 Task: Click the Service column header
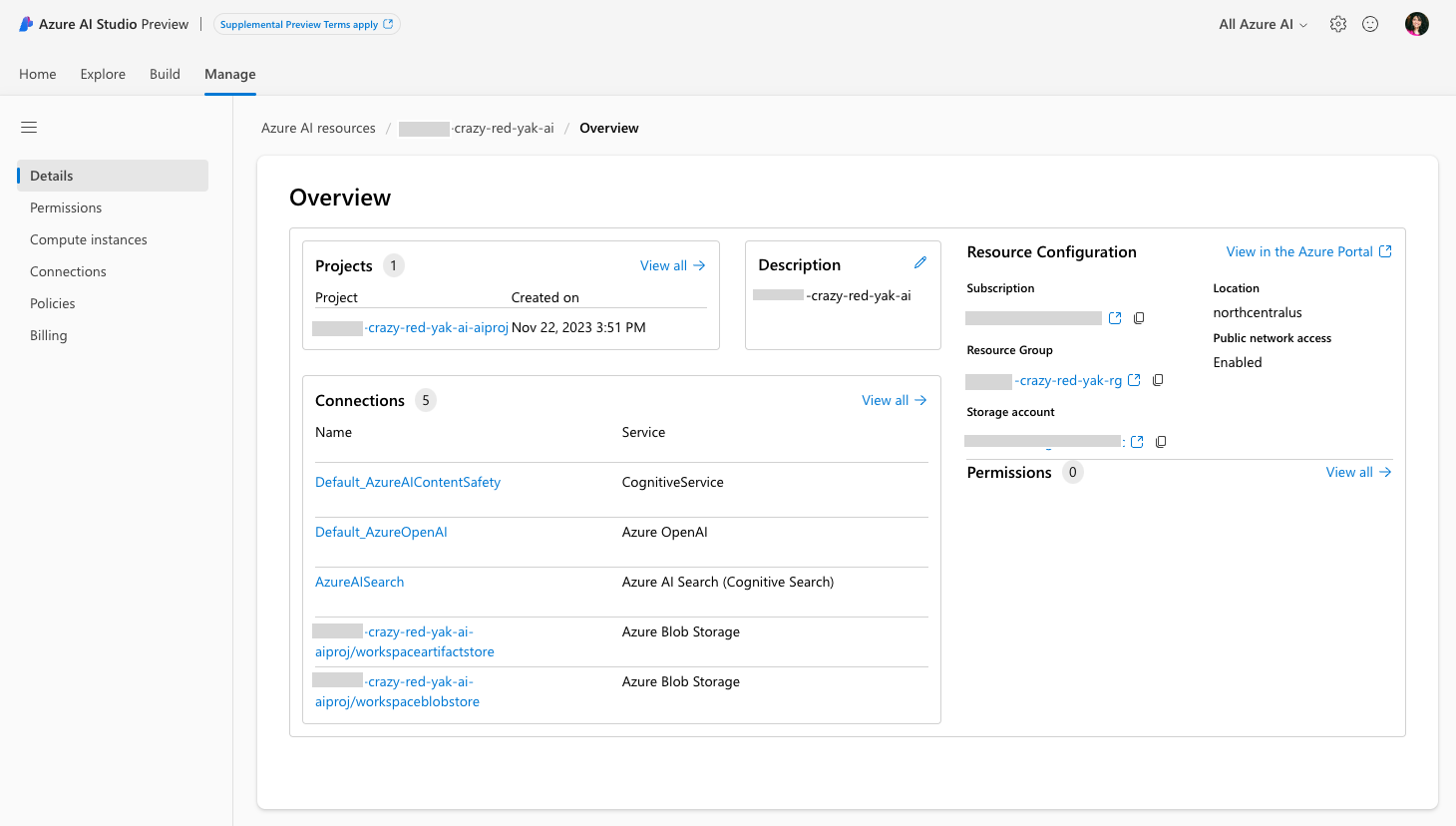[x=643, y=432]
